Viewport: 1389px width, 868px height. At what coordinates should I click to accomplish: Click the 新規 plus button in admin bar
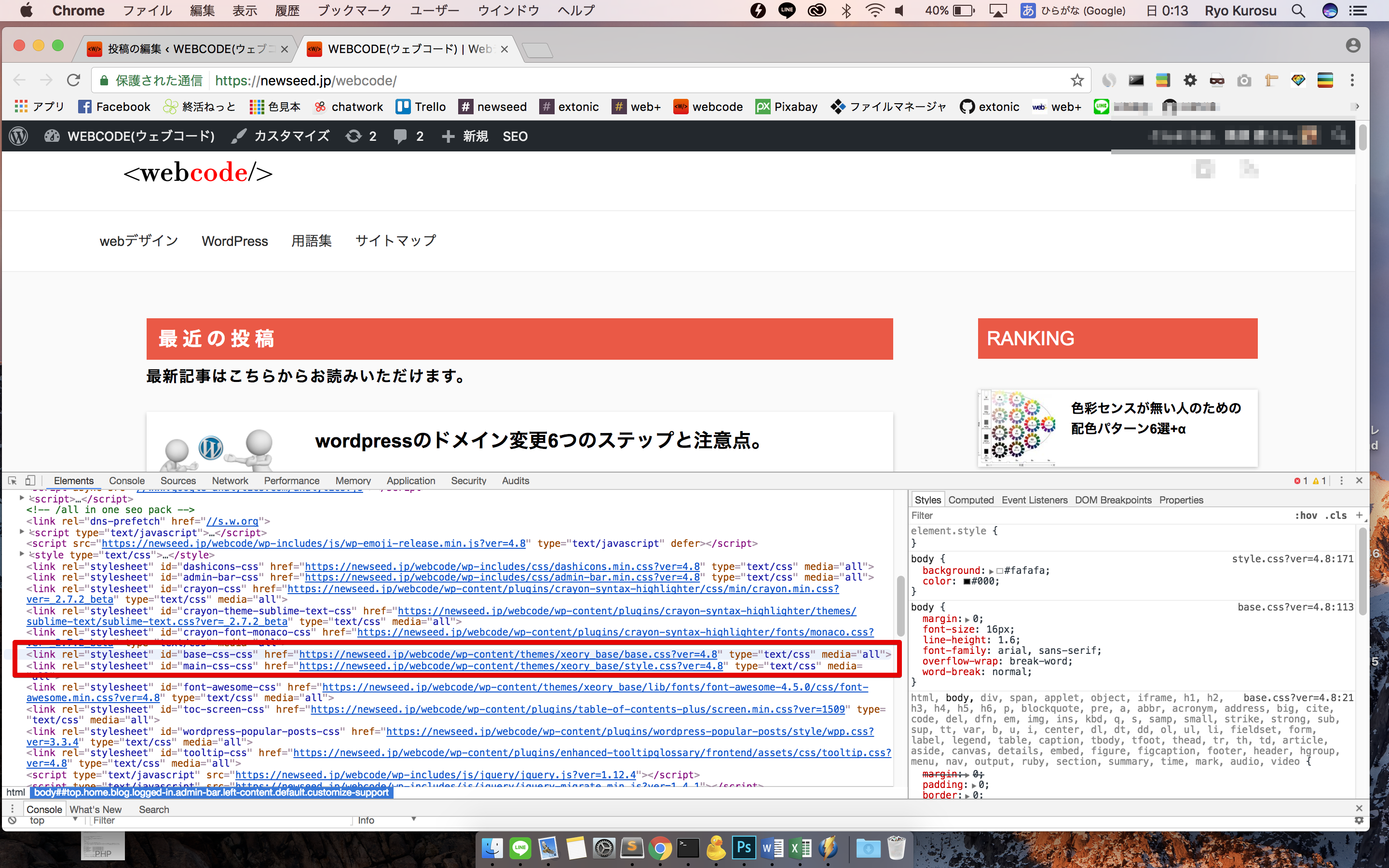[x=465, y=136]
